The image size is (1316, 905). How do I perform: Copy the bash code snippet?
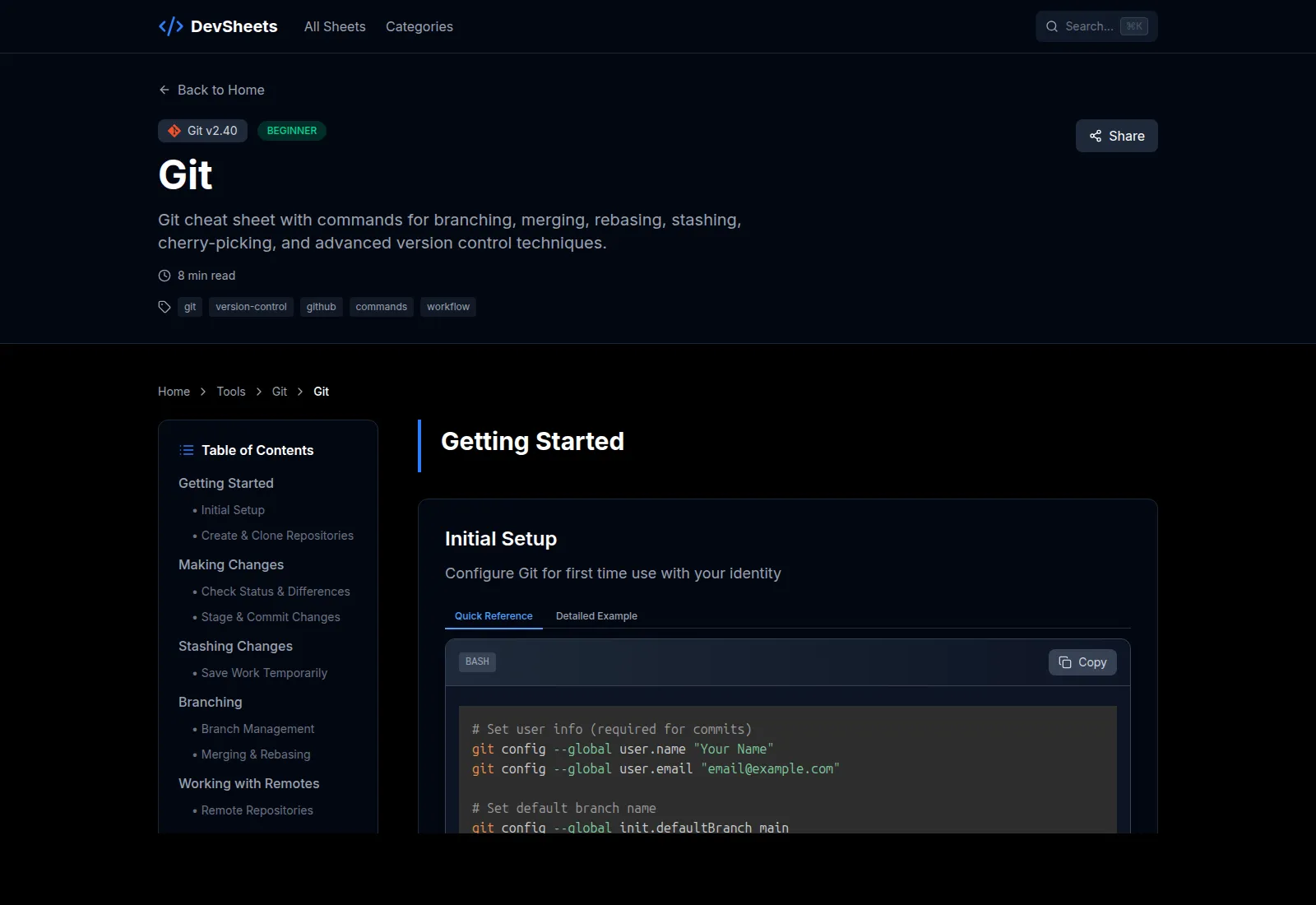[1082, 662]
